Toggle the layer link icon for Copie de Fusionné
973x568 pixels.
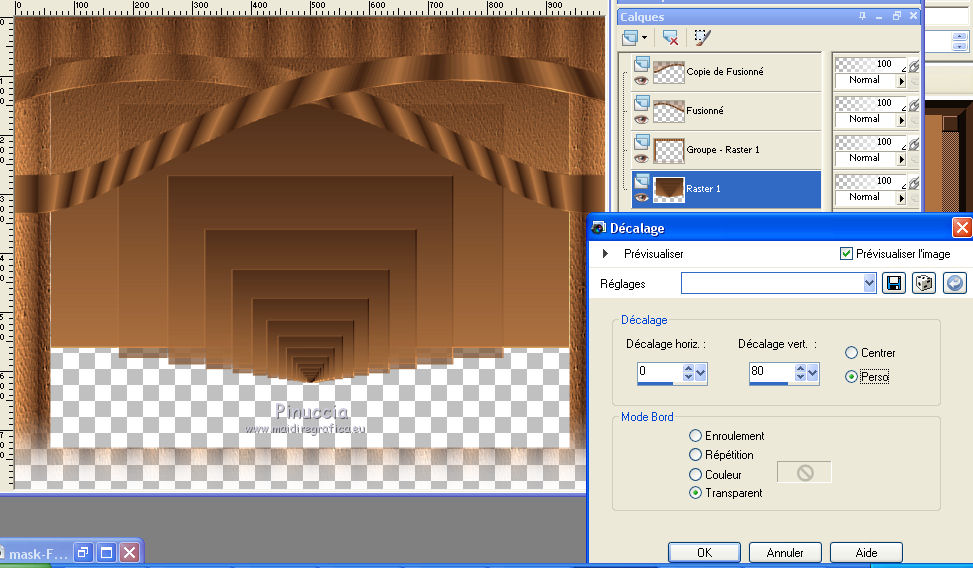tap(914, 67)
